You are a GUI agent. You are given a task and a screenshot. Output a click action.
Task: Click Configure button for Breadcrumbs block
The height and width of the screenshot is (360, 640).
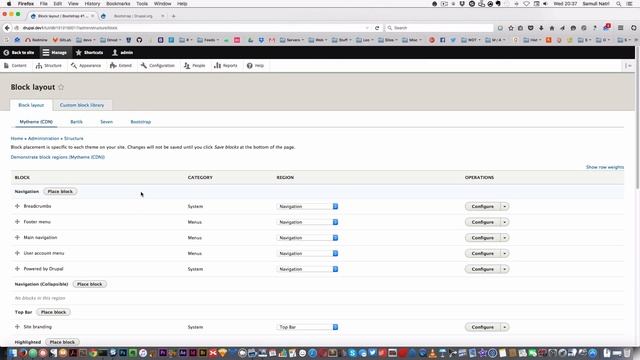click(483, 207)
